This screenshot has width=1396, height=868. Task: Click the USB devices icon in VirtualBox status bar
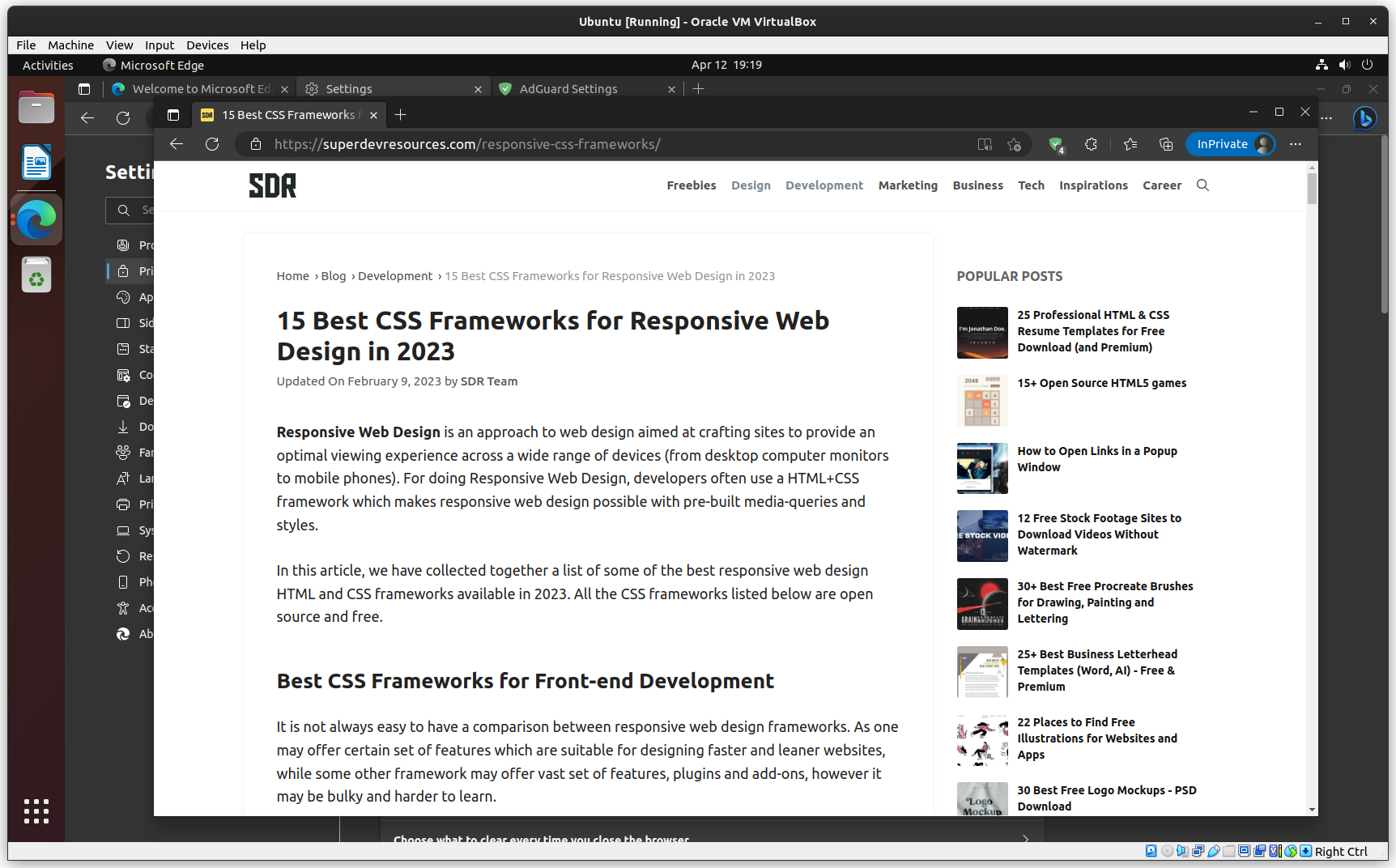(1213, 851)
